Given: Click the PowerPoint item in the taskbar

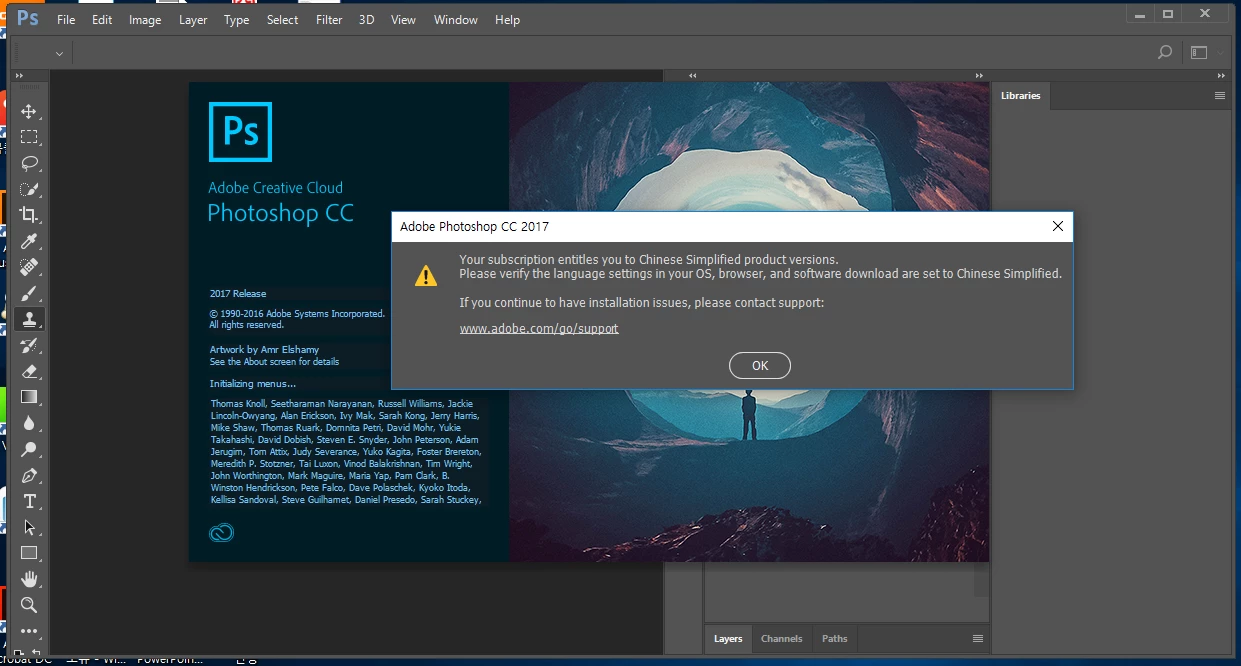Looking at the screenshot, I should tap(169, 660).
